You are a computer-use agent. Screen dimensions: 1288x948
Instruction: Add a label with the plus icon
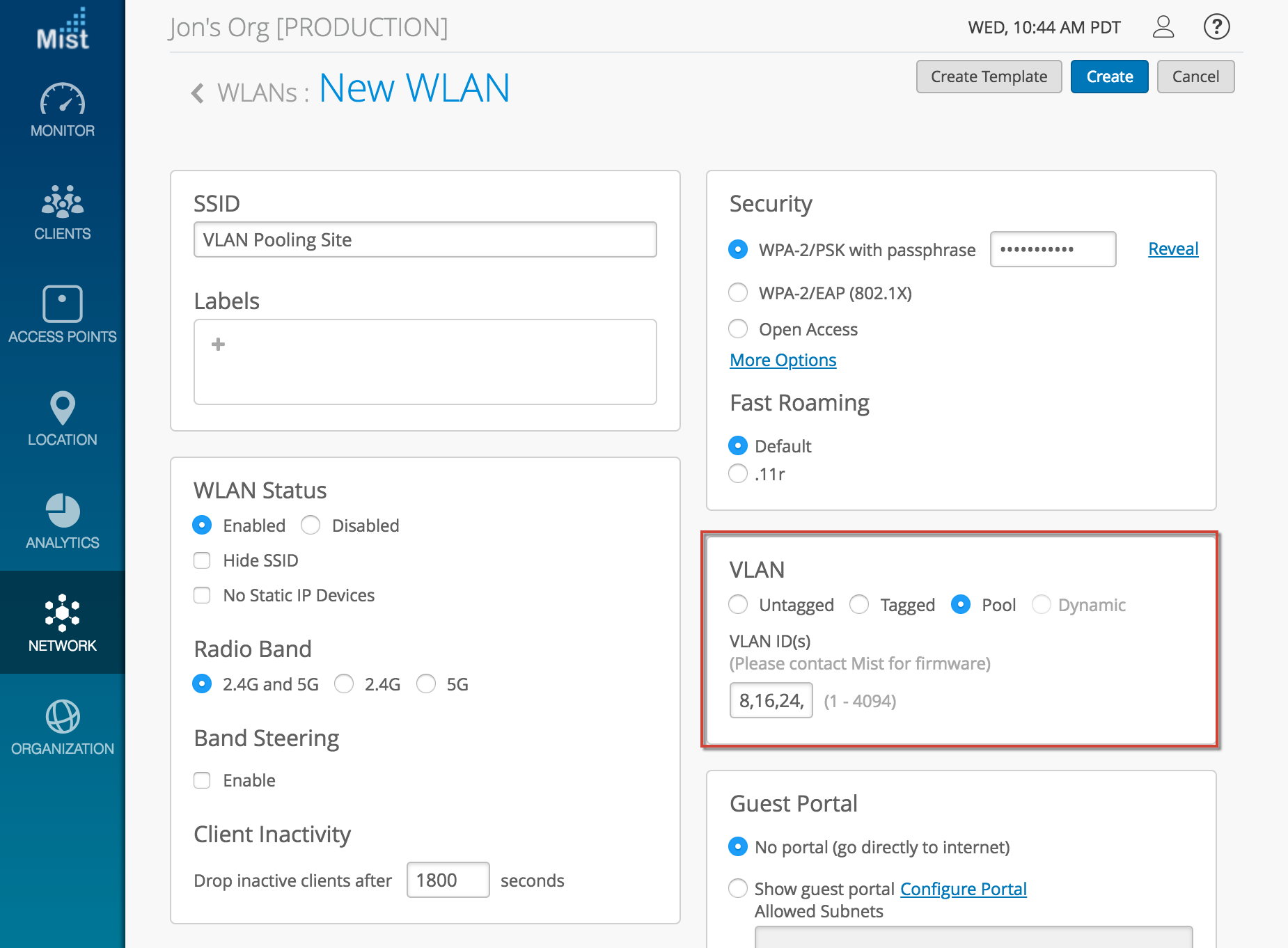(x=219, y=345)
